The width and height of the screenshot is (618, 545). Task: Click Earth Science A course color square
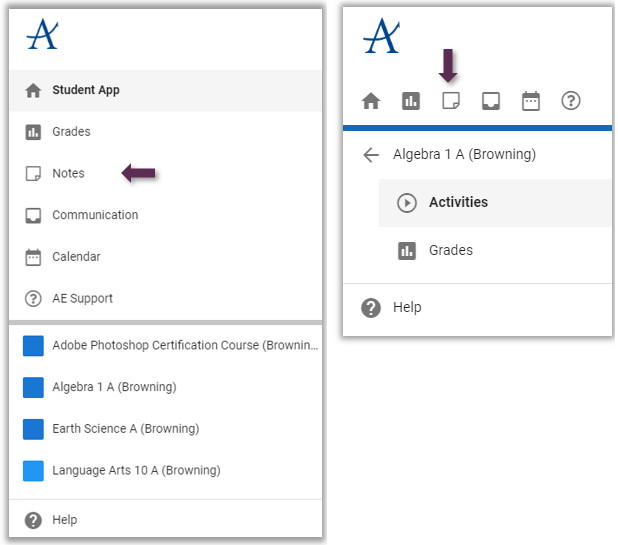click(x=34, y=429)
